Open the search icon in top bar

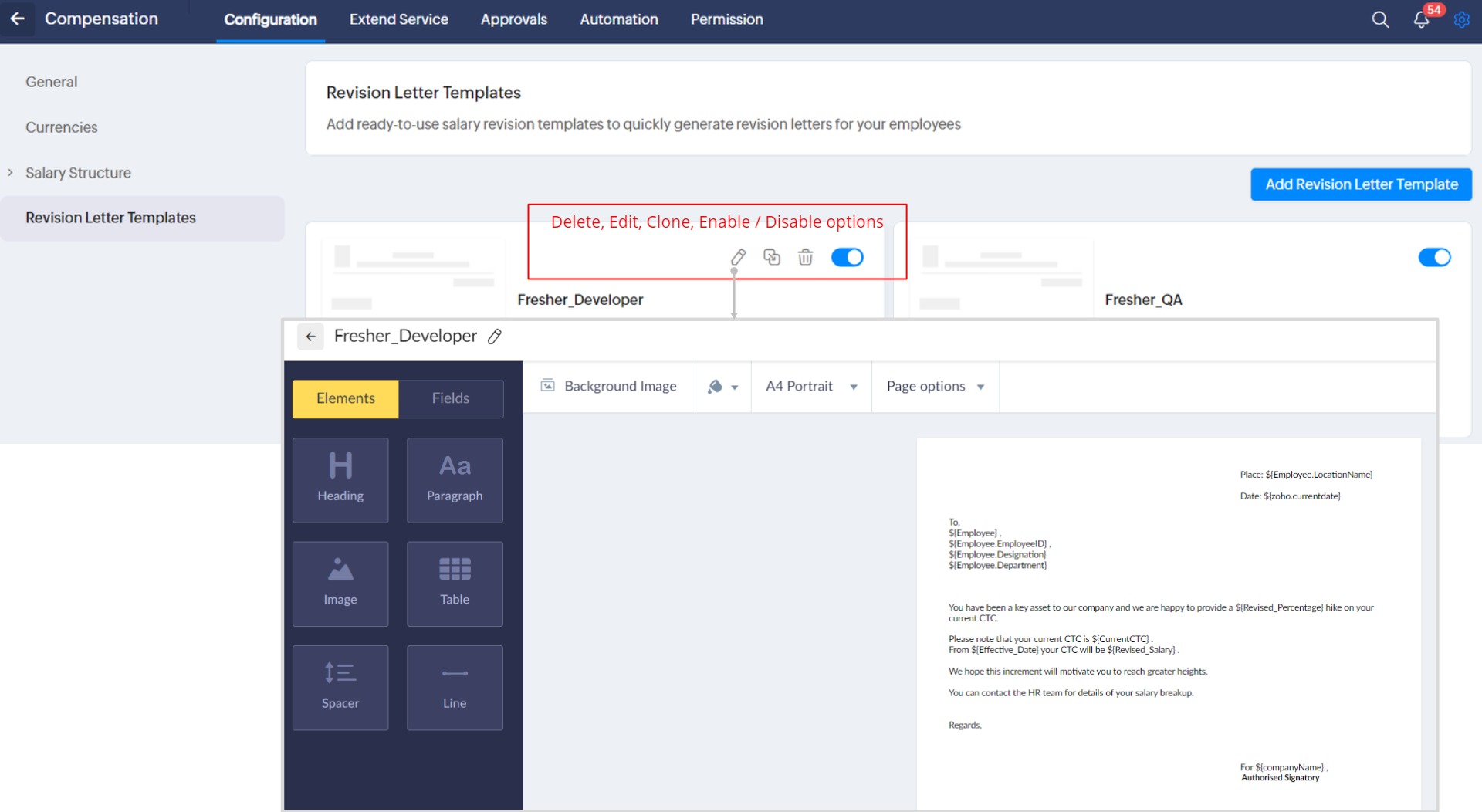click(x=1380, y=20)
